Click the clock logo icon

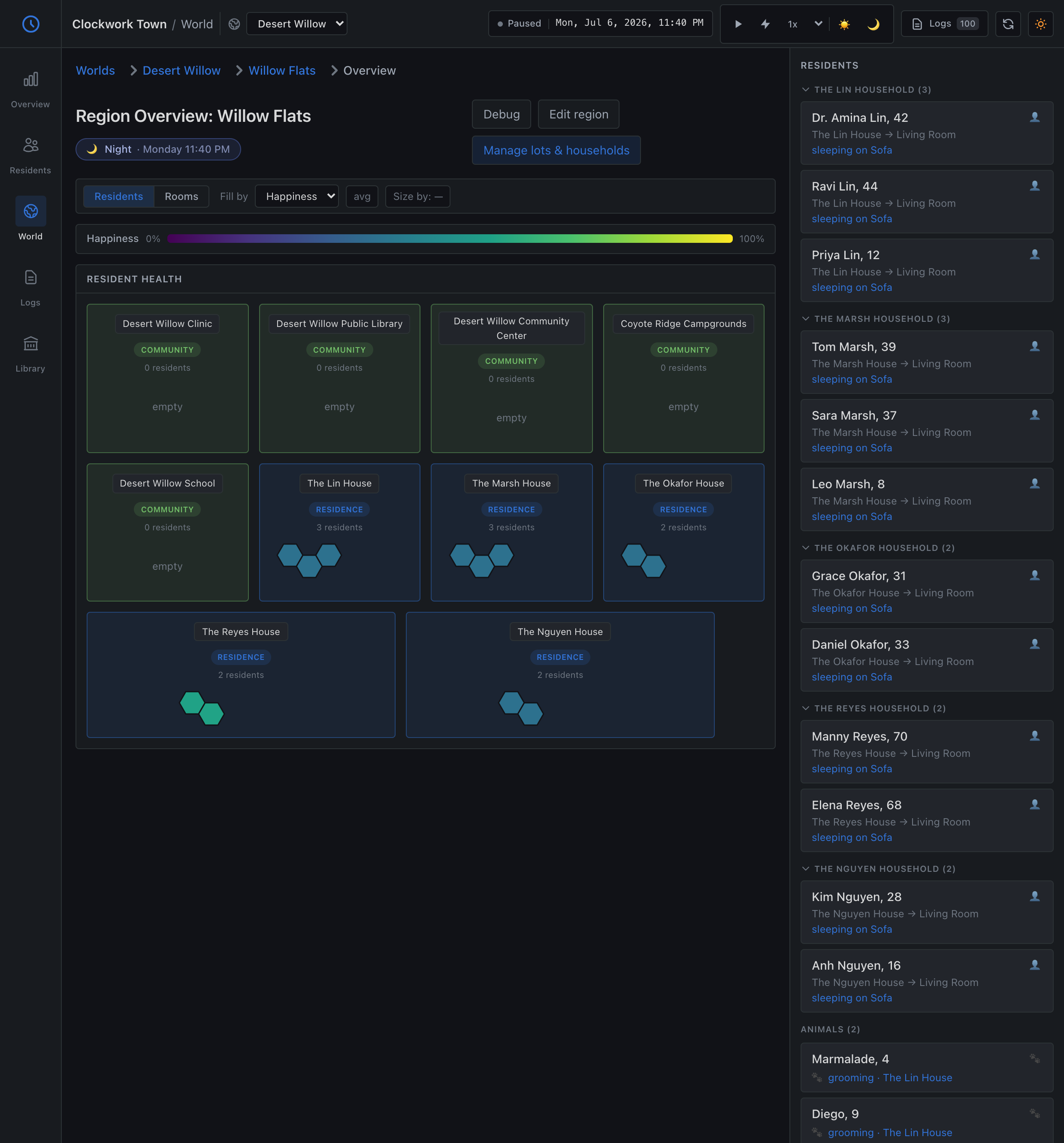(30, 24)
